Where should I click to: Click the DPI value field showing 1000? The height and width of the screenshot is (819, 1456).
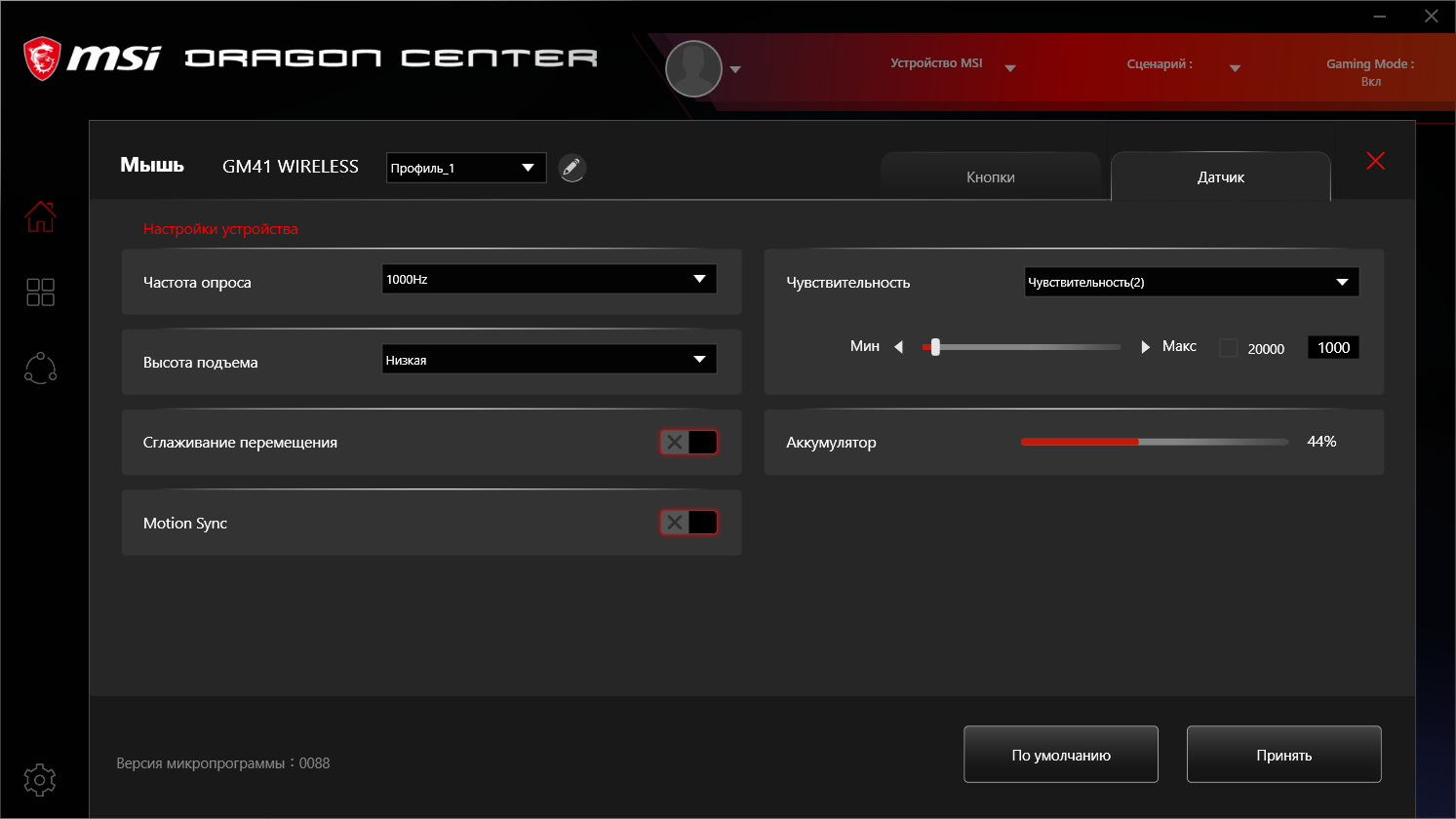click(1333, 348)
